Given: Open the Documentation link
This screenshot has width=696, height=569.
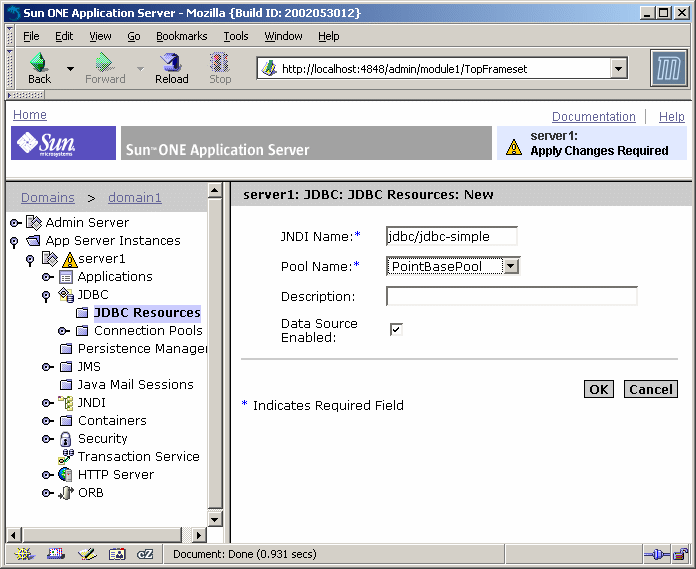Looking at the screenshot, I should point(593,117).
